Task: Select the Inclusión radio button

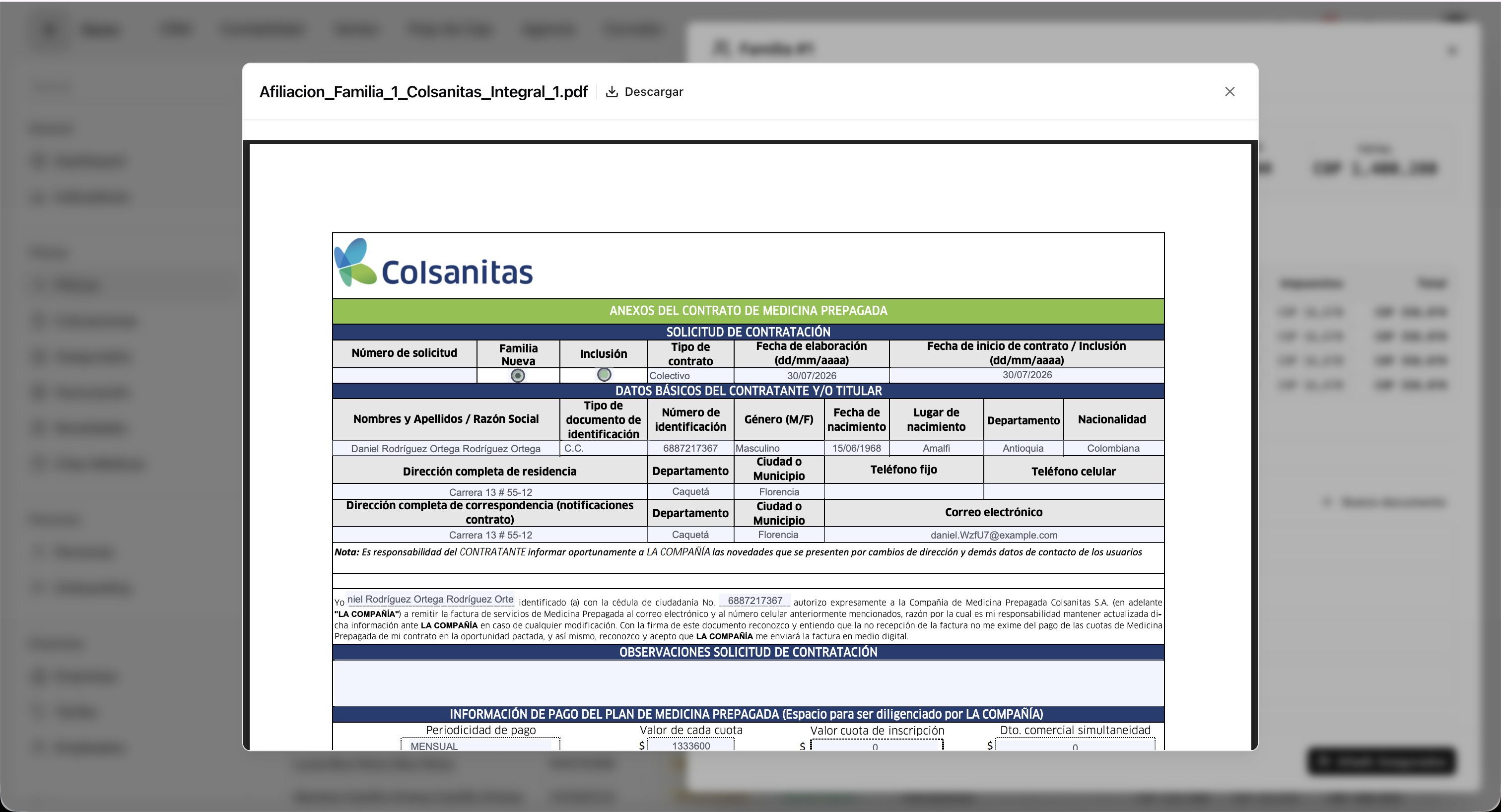Action: (604, 375)
